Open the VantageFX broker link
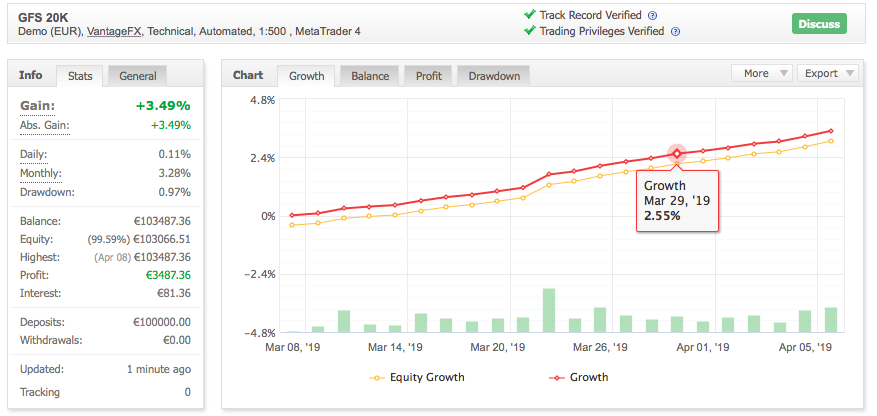 coord(115,32)
